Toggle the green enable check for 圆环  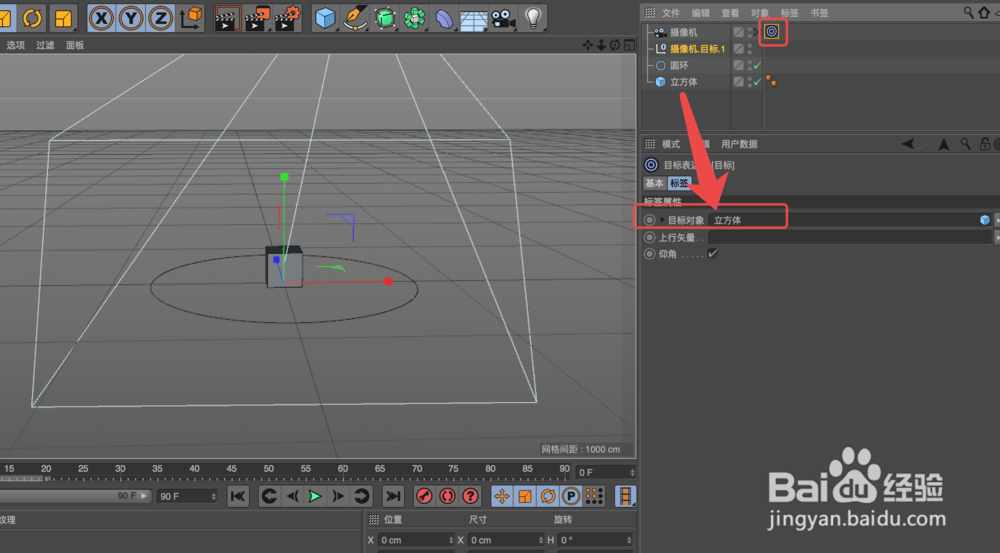[x=758, y=65]
